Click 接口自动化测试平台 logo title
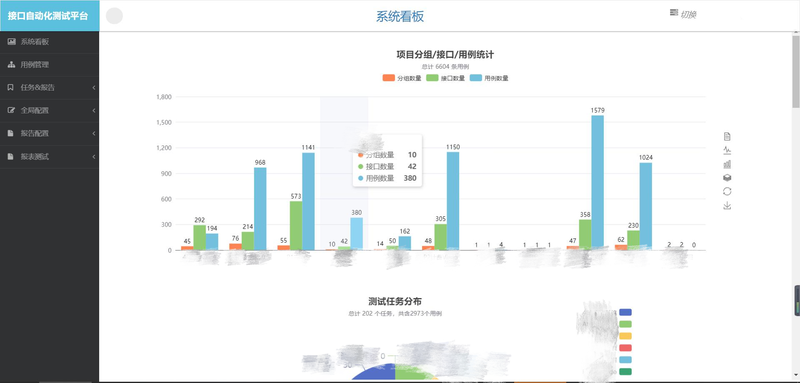The image size is (800, 383). (48, 16)
